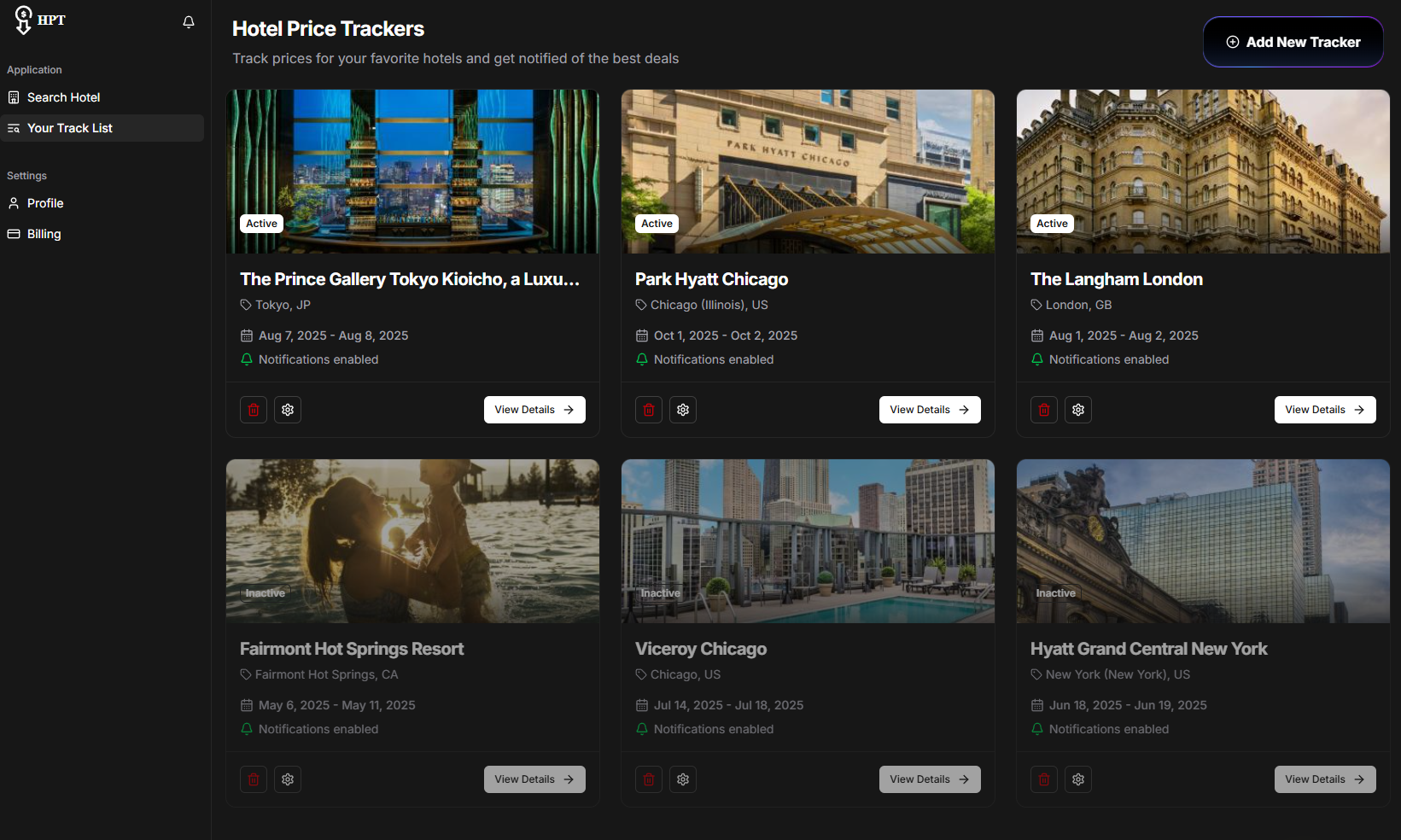This screenshot has height=840, width=1401.
Task: Click the Active badge on Park Hyatt card
Action: point(657,224)
